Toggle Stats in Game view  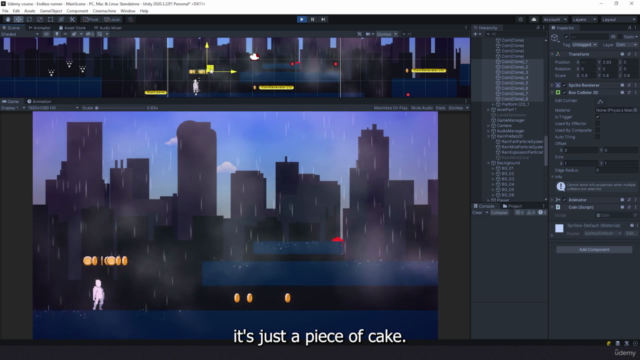click(440, 108)
